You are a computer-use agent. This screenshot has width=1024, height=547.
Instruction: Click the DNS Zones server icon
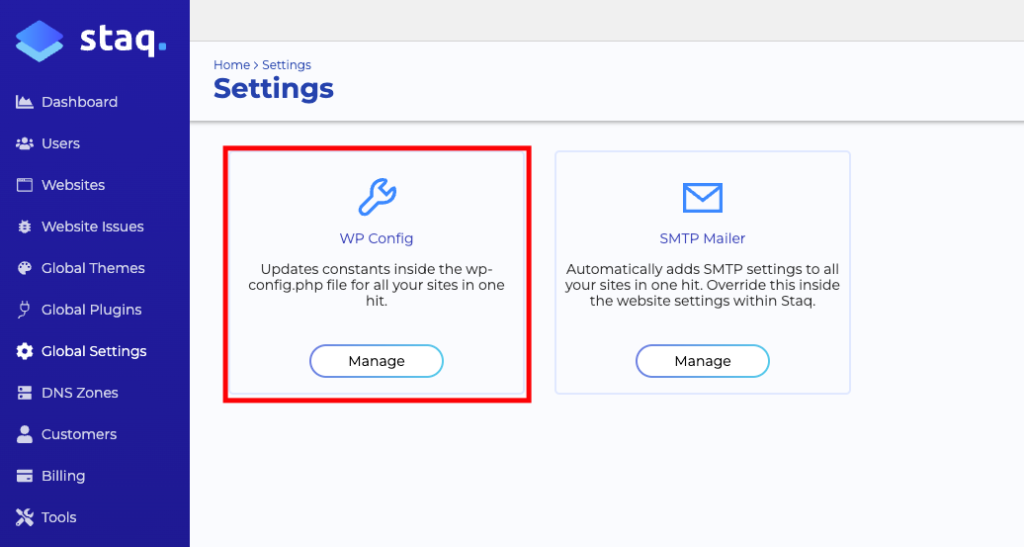25,393
